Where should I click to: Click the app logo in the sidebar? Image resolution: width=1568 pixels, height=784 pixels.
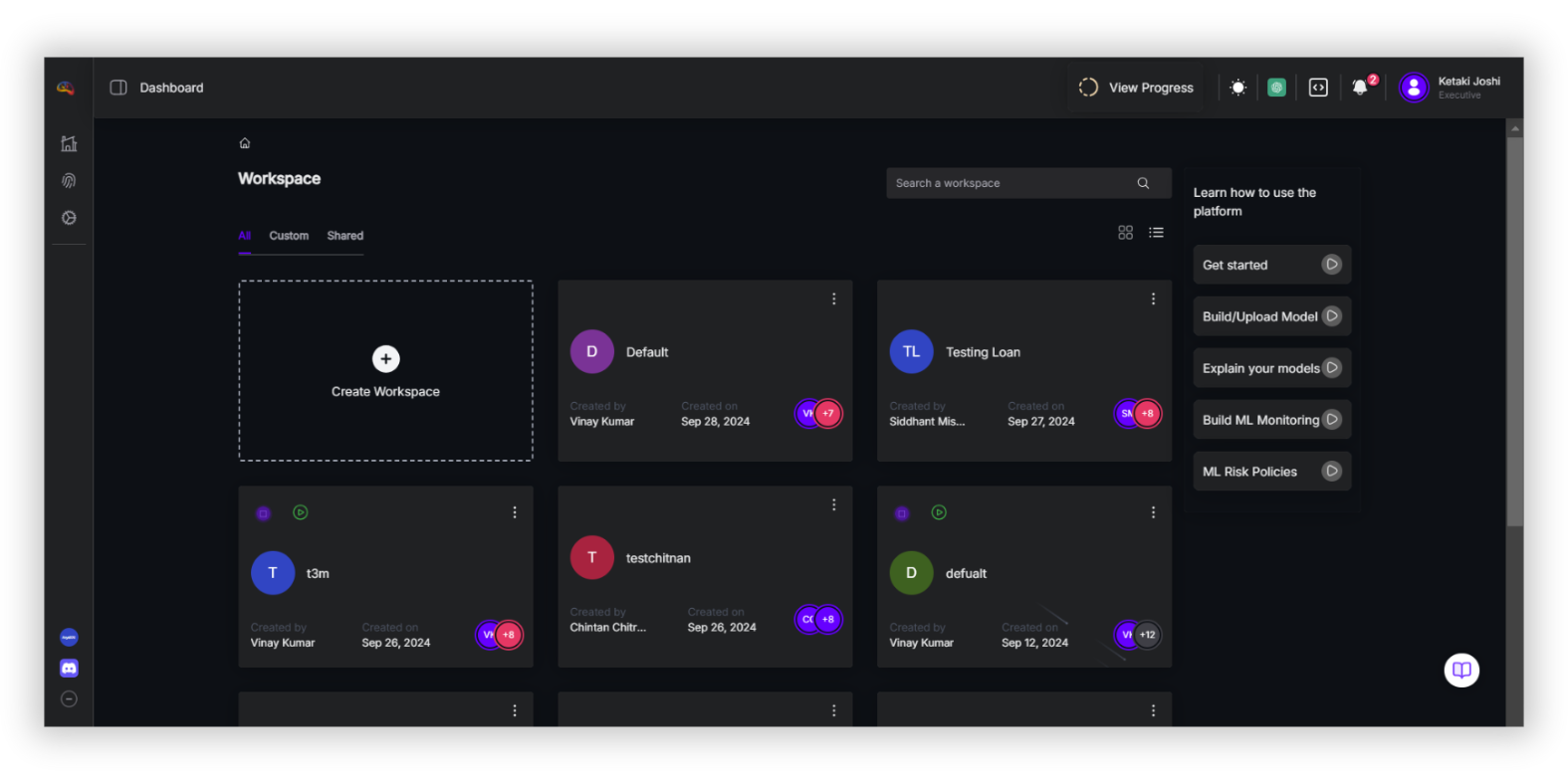(66, 88)
